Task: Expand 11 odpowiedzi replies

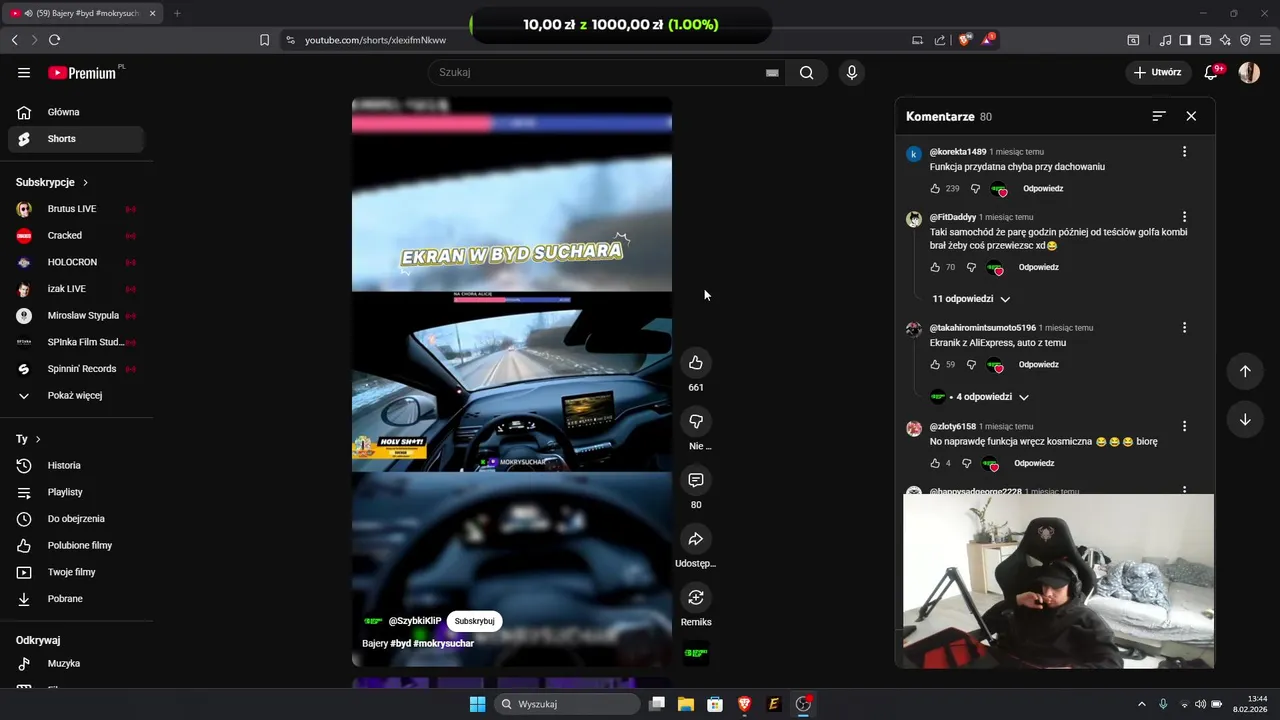Action: click(972, 299)
